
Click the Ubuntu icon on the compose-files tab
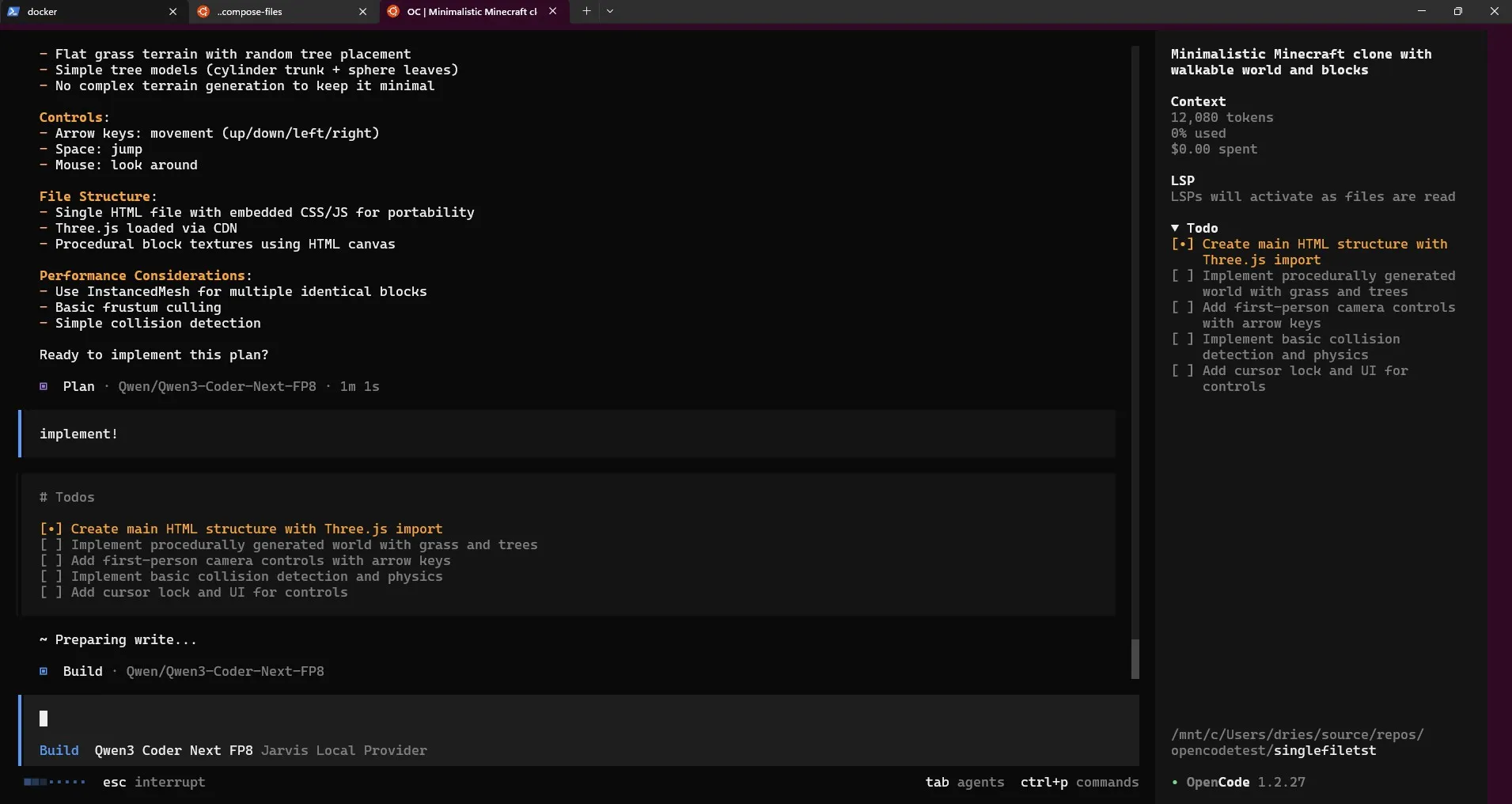coord(203,12)
